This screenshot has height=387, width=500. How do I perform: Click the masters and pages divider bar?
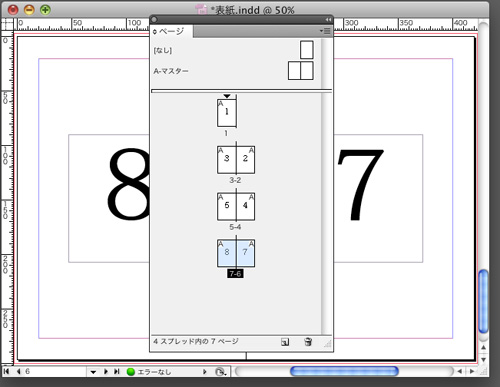point(241,91)
